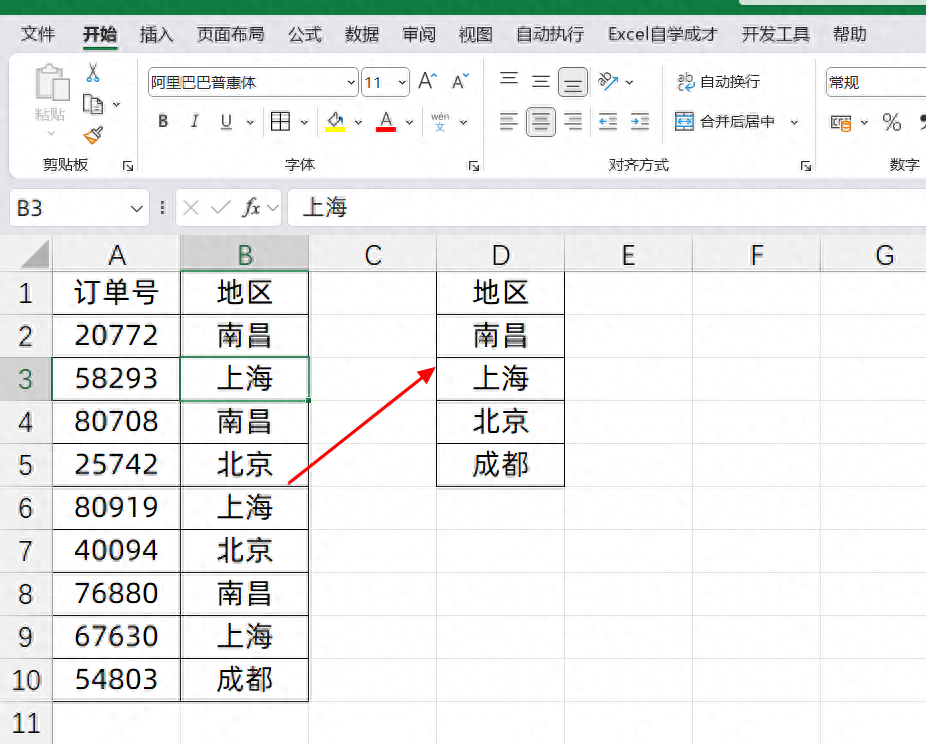Viewport: 926px width, 744px height.
Task: Open the text orientation dropdown arrow
Action: coord(630,82)
